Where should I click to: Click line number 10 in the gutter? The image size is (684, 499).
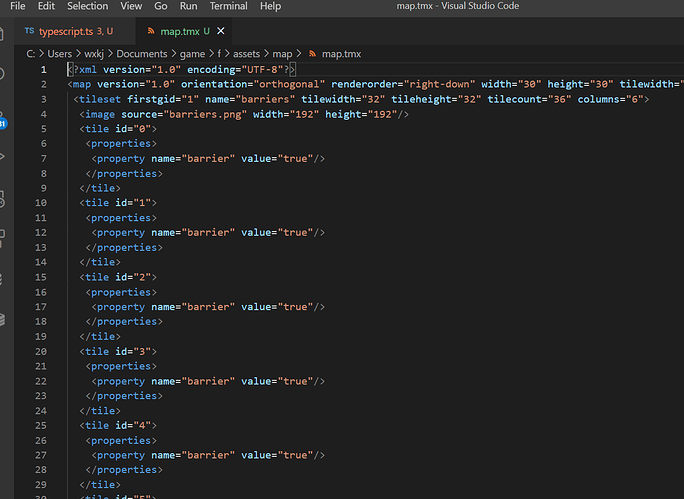[41, 203]
